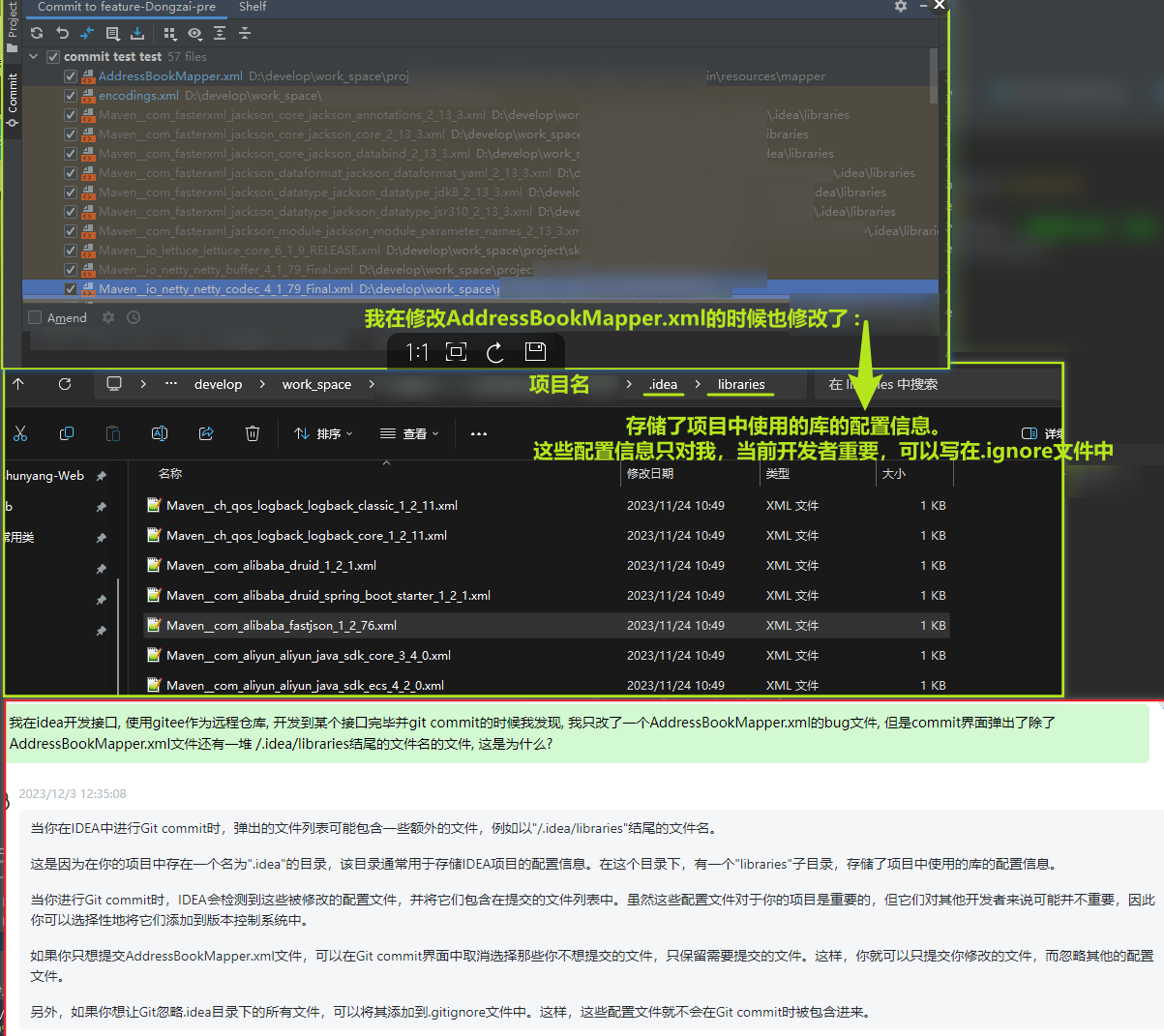This screenshot has width=1164, height=1036.
Task: Uncheck the encodings.xml checkbox
Action: (71, 96)
